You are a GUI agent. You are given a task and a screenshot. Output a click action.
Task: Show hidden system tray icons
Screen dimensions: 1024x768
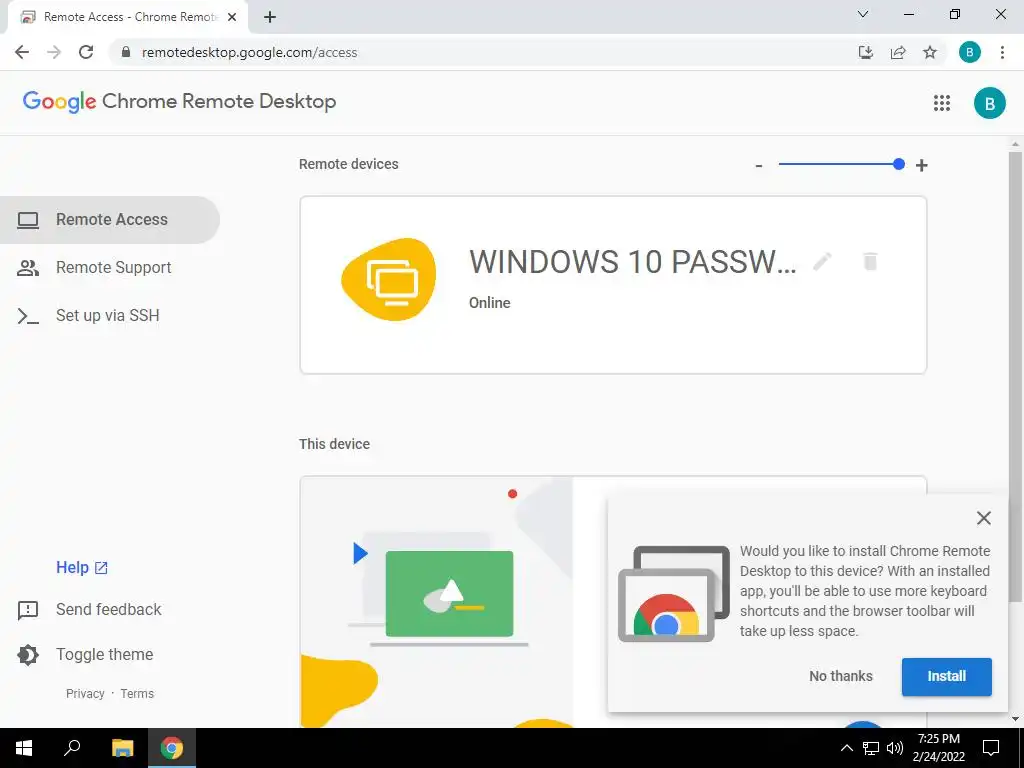846,748
